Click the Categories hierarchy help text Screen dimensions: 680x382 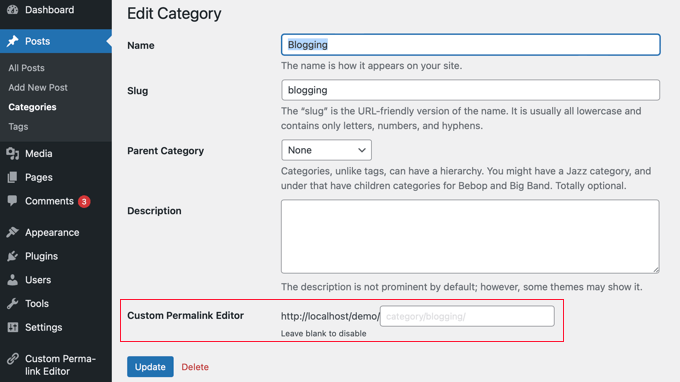[466, 178]
